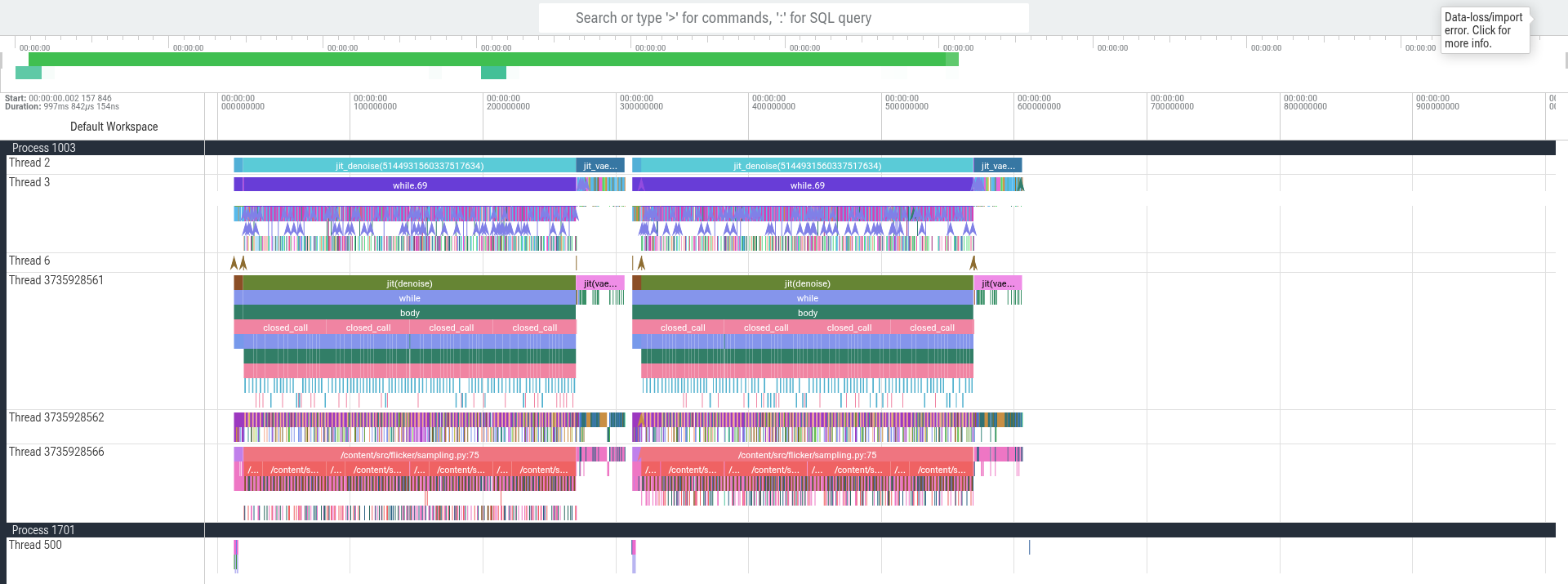
Task: Select last closed_call slice under second body
Action: [x=932, y=328]
